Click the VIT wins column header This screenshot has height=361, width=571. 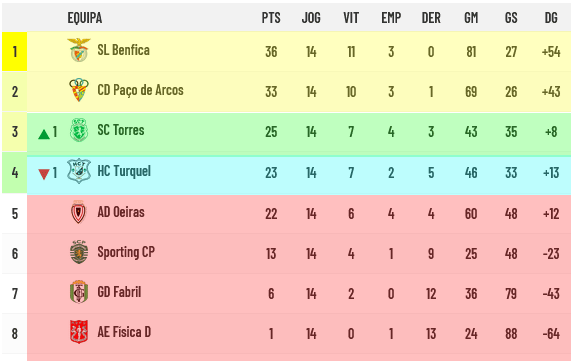(x=351, y=17)
